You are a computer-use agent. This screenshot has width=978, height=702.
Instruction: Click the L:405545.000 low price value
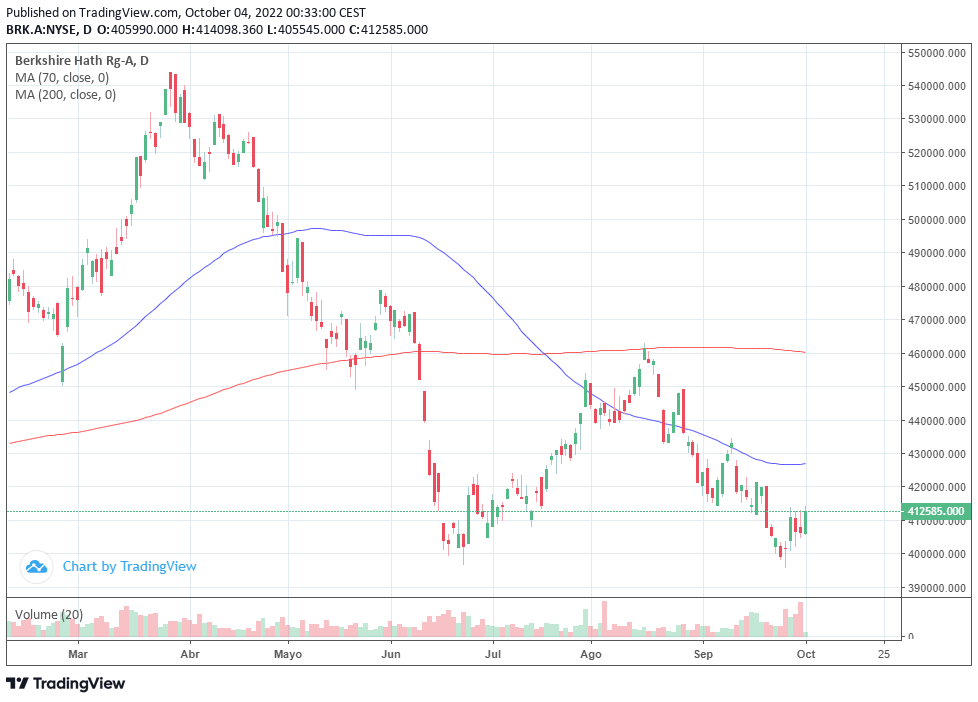(306, 30)
